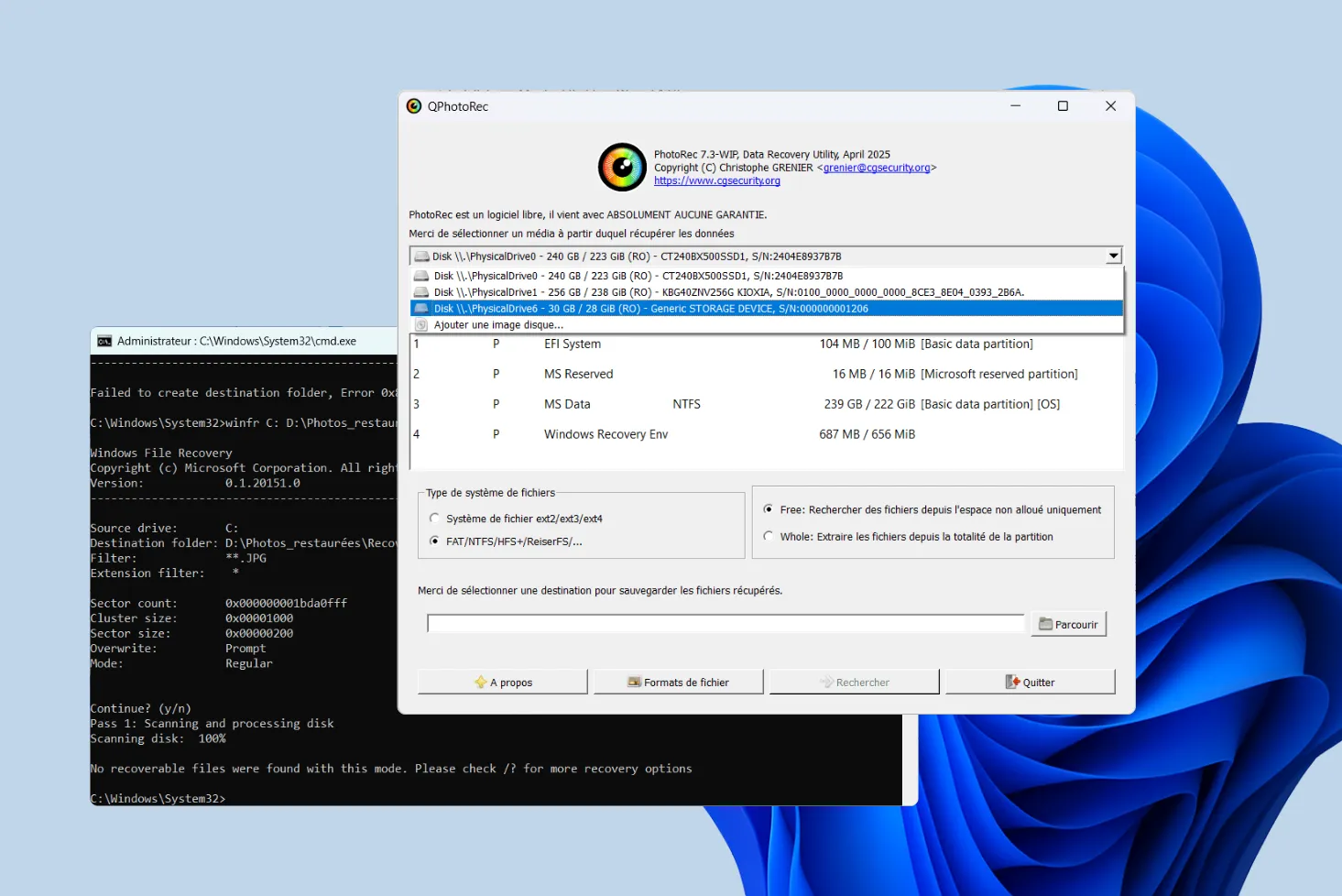Select PhysicalDrive1 256 GB KIOXIA disk
This screenshot has height=896, width=1342.
pos(767,292)
